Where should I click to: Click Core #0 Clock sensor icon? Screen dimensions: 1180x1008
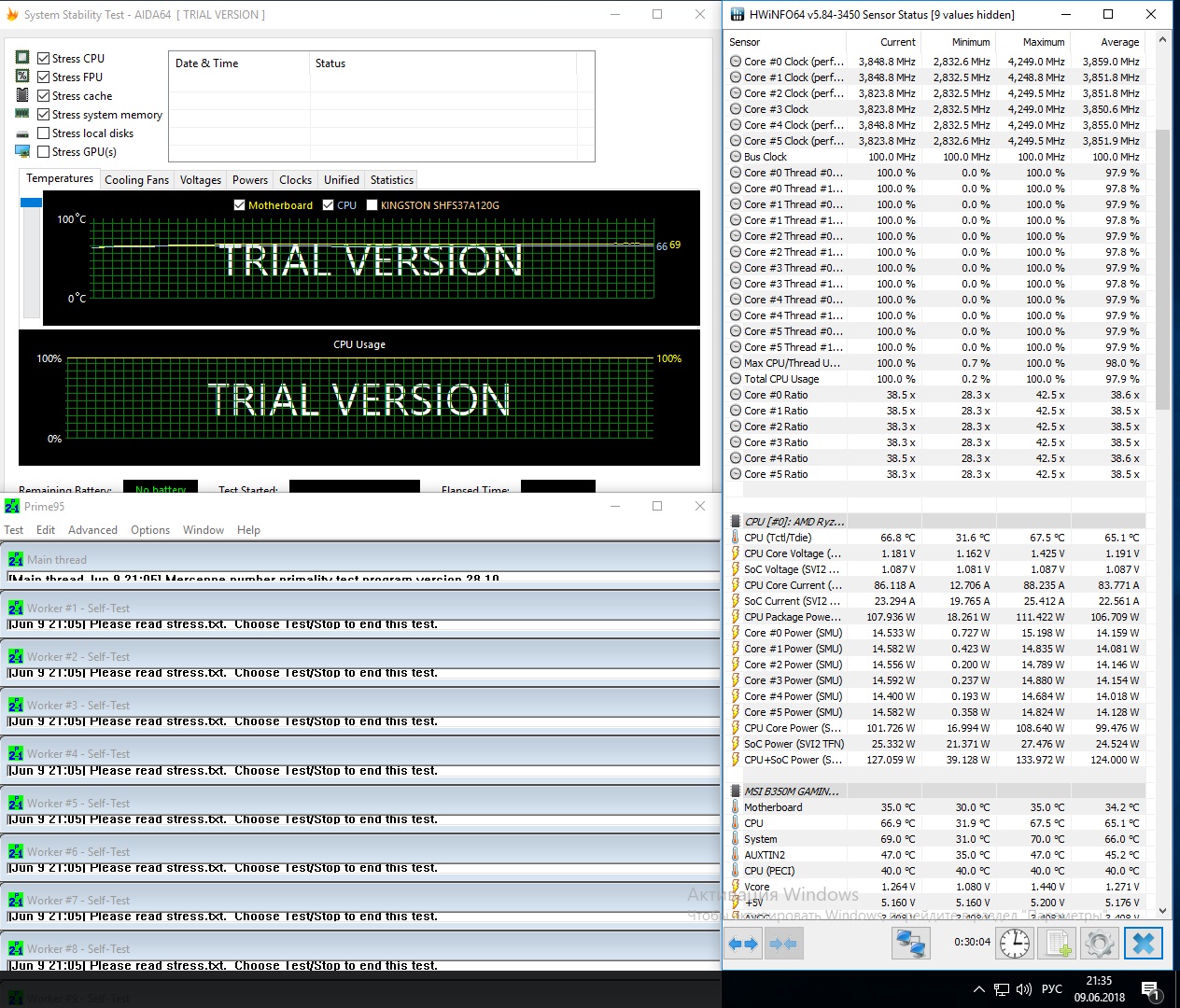point(736,62)
